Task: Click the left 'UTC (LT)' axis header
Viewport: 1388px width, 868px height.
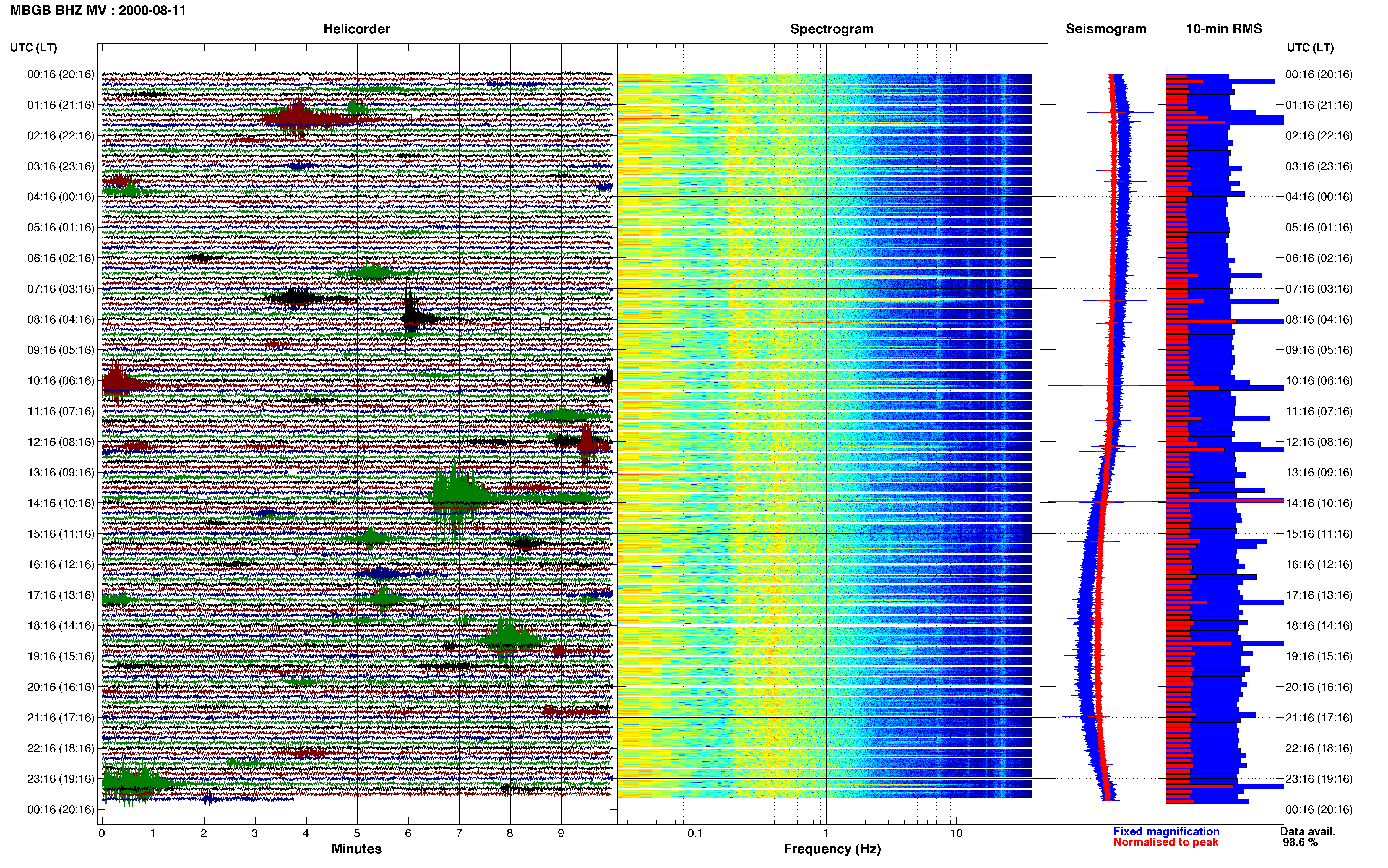Action: [x=34, y=48]
